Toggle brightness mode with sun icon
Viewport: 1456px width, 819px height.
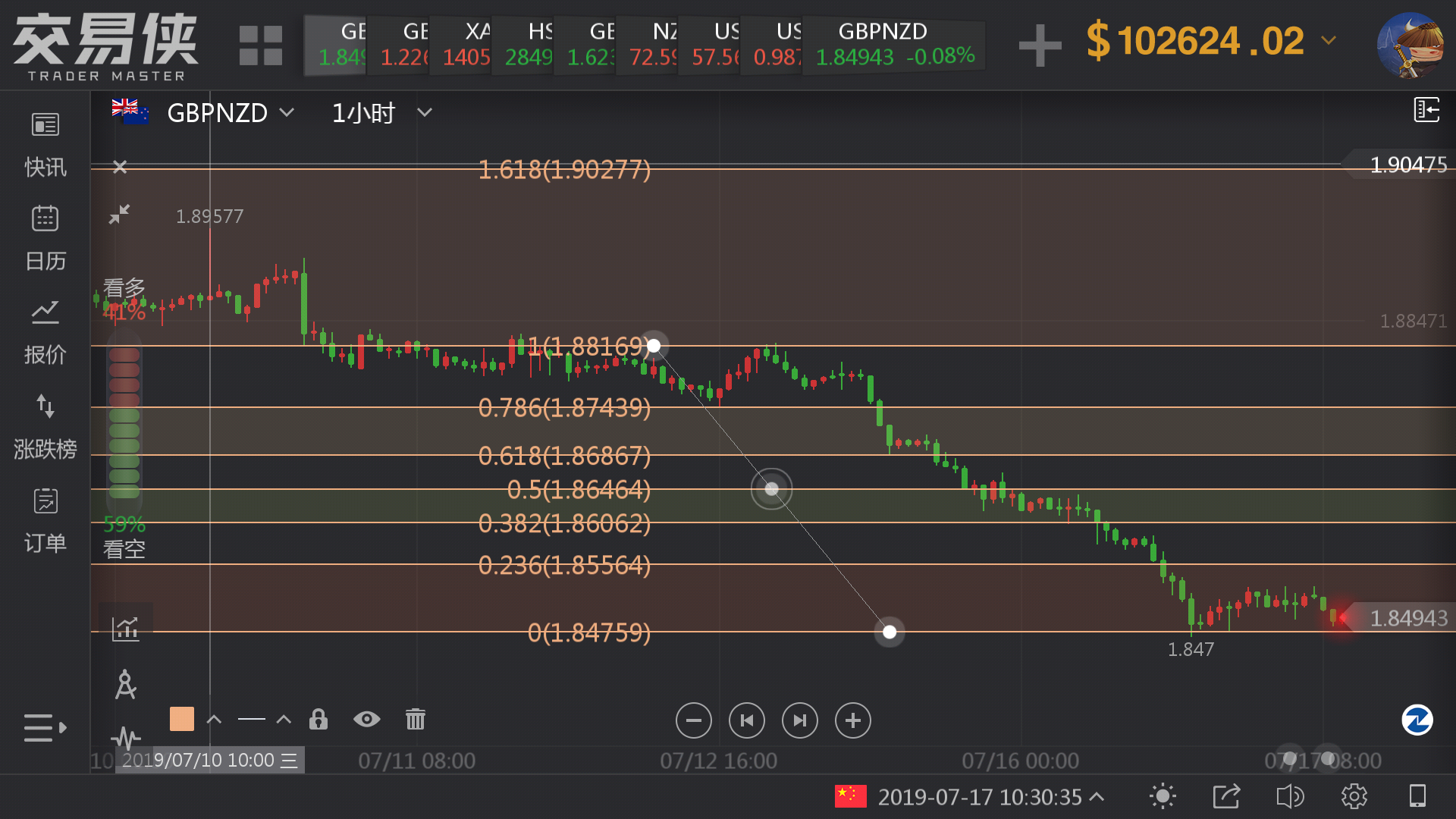tap(1162, 796)
